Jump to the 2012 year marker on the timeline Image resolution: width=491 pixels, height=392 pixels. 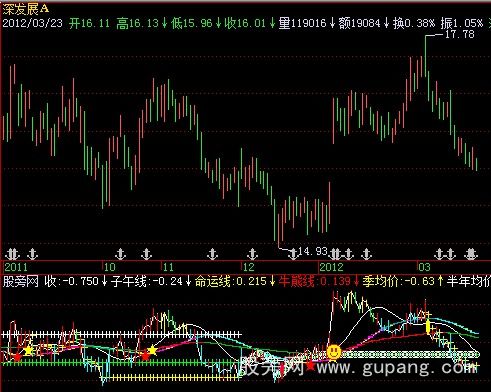pyautogui.click(x=332, y=267)
